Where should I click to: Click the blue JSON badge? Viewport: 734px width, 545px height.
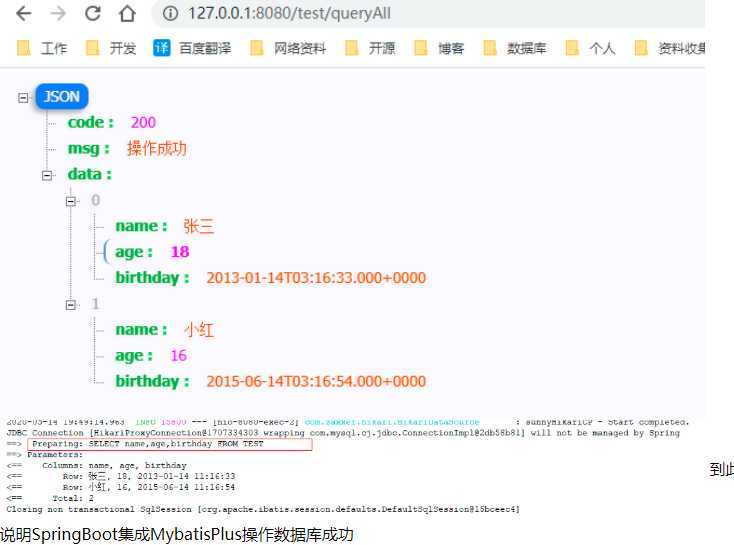tap(62, 97)
